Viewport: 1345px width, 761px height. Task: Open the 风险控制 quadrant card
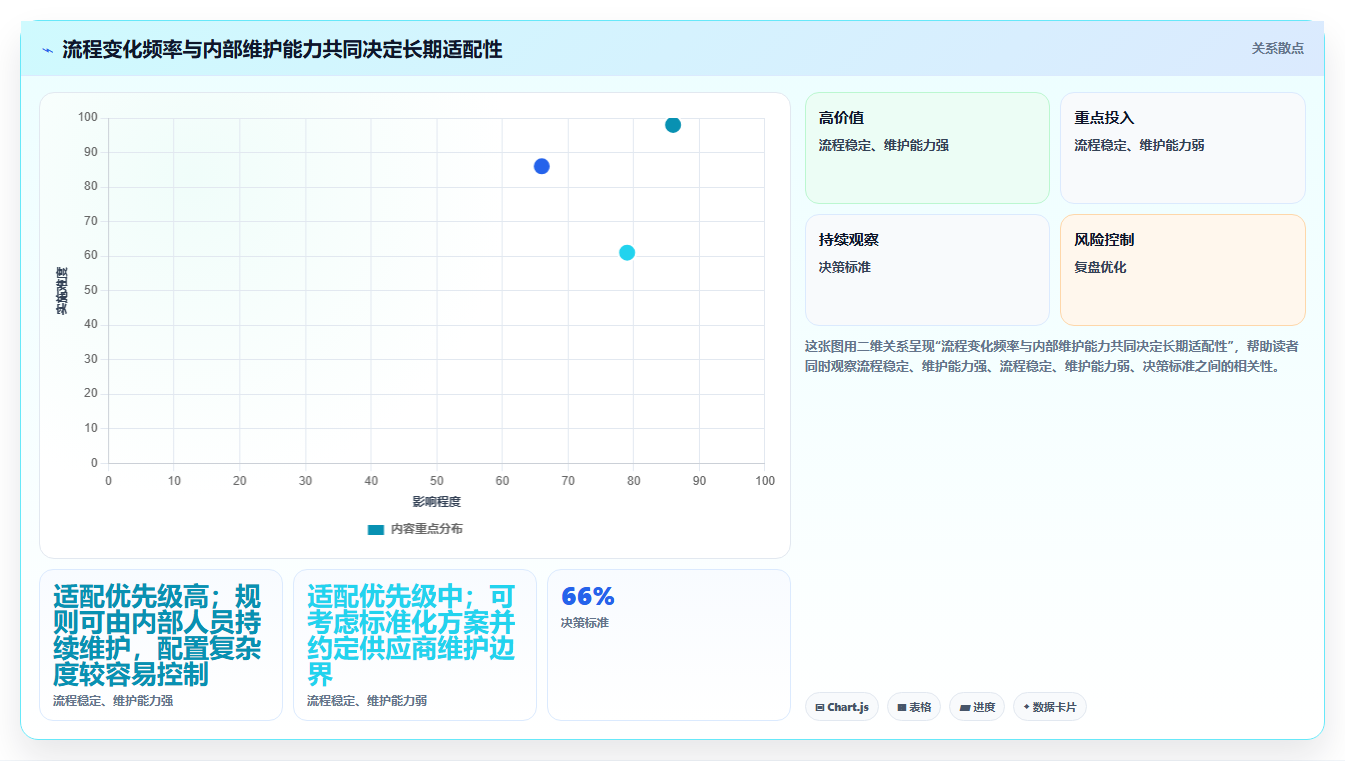(1183, 270)
